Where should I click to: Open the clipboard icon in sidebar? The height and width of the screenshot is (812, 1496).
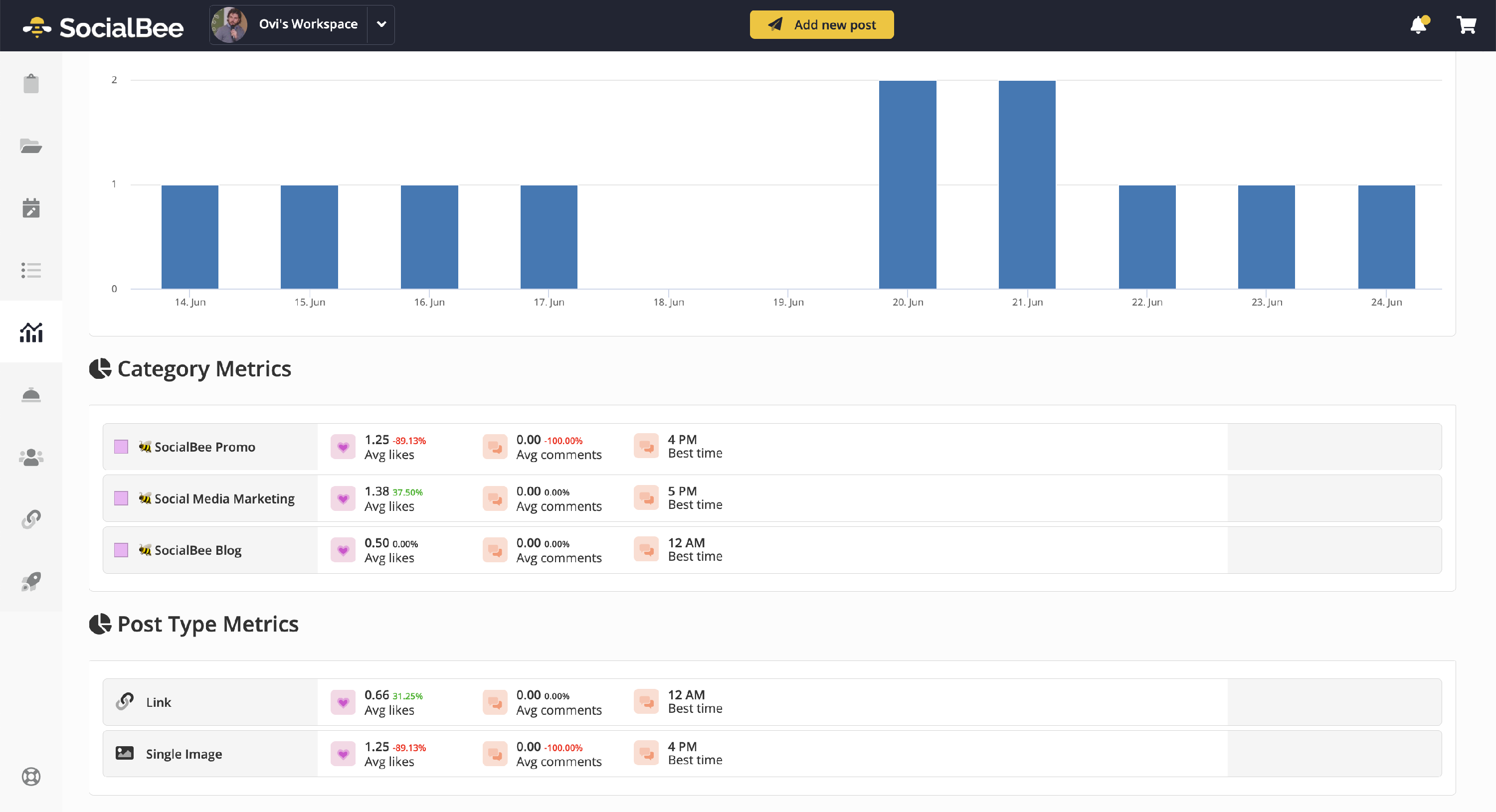pyautogui.click(x=31, y=84)
